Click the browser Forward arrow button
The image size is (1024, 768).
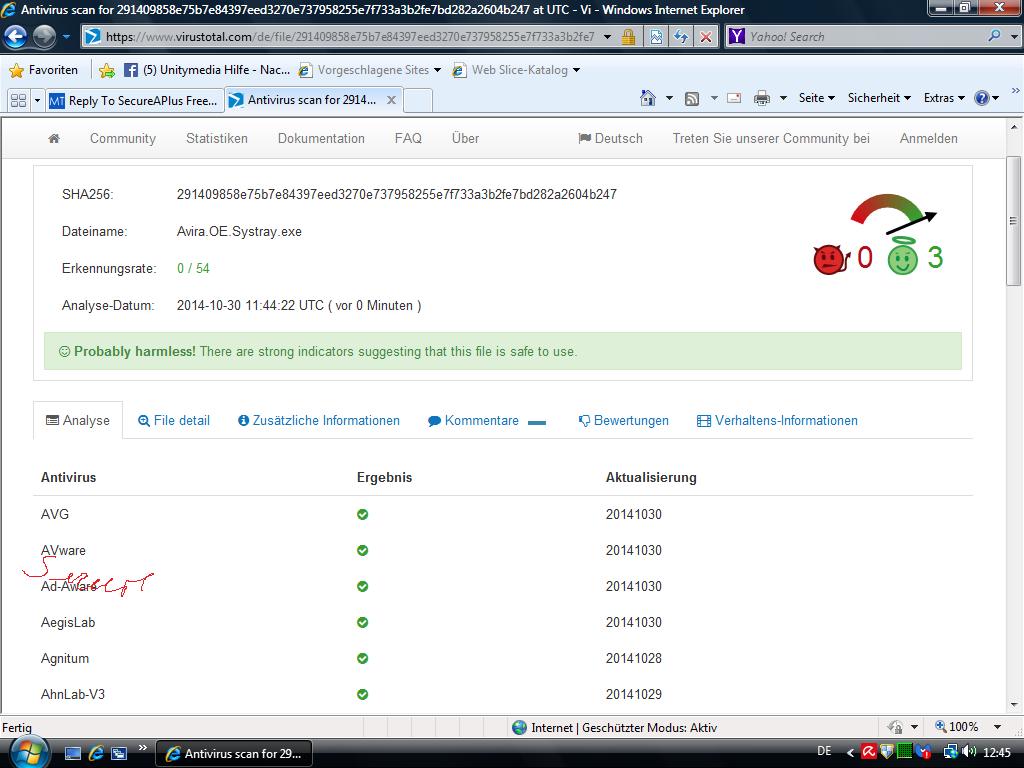[x=44, y=37]
